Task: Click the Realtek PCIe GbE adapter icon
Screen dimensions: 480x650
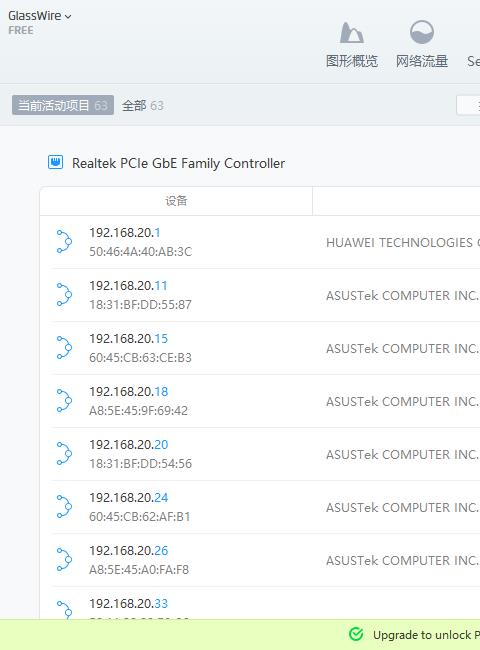Action: [56, 162]
